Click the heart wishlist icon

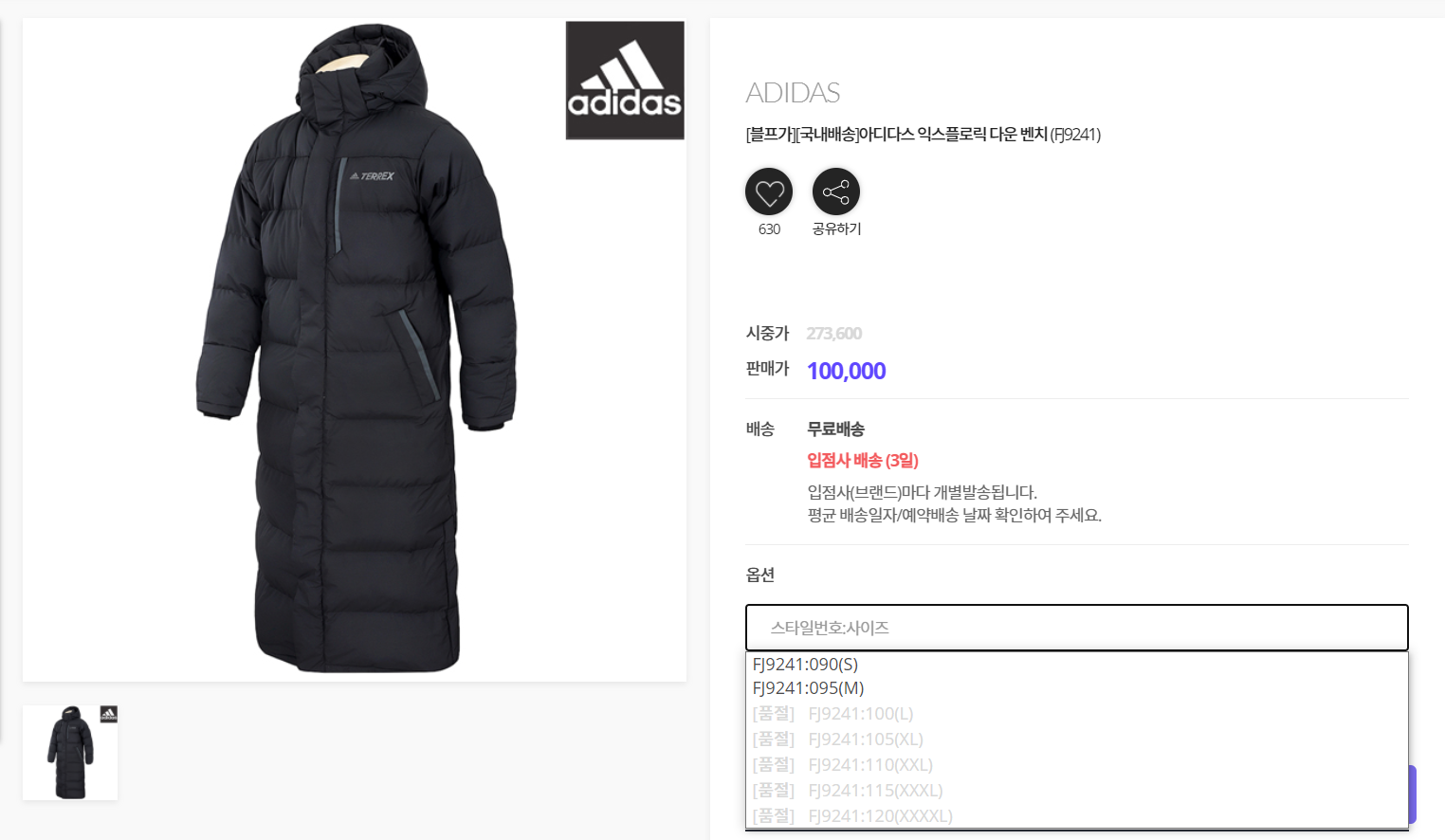769,192
